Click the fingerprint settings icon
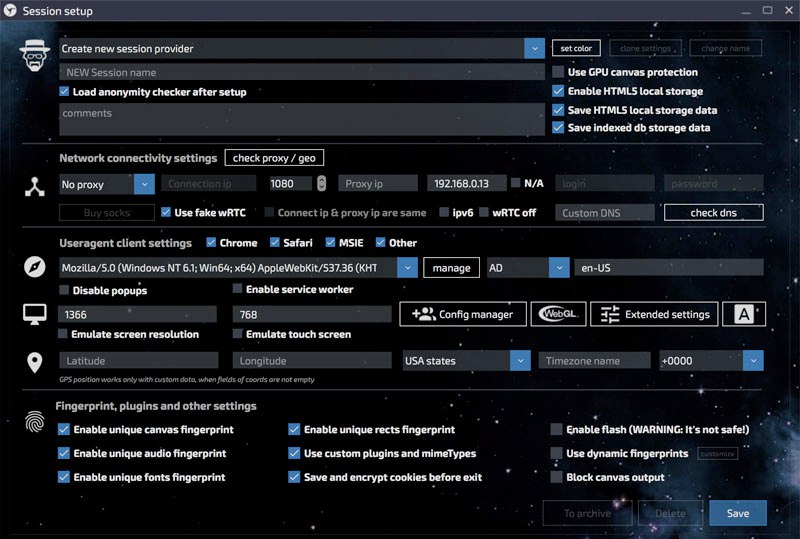 pyautogui.click(x=35, y=422)
